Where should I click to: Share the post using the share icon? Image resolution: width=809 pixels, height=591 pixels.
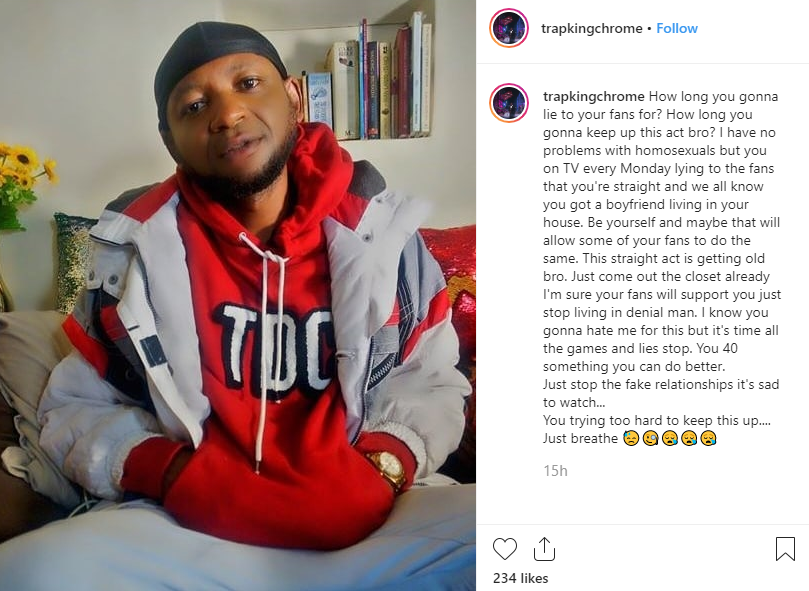(x=544, y=549)
